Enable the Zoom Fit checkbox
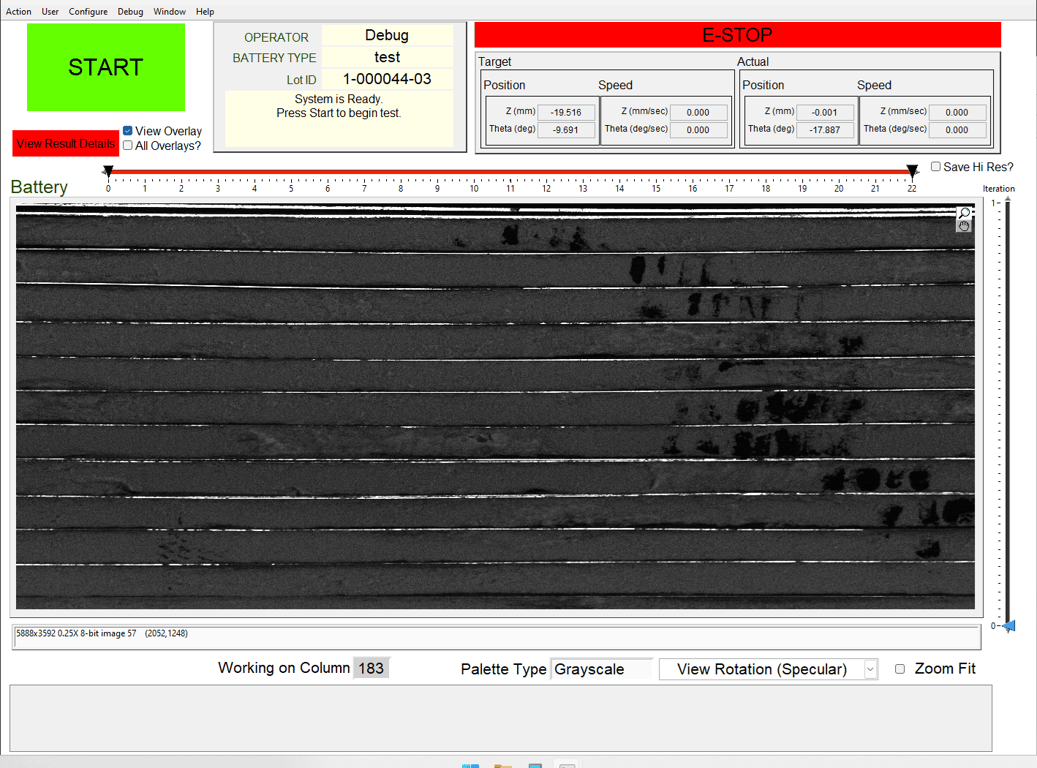The width and height of the screenshot is (1037, 768). tap(900, 669)
